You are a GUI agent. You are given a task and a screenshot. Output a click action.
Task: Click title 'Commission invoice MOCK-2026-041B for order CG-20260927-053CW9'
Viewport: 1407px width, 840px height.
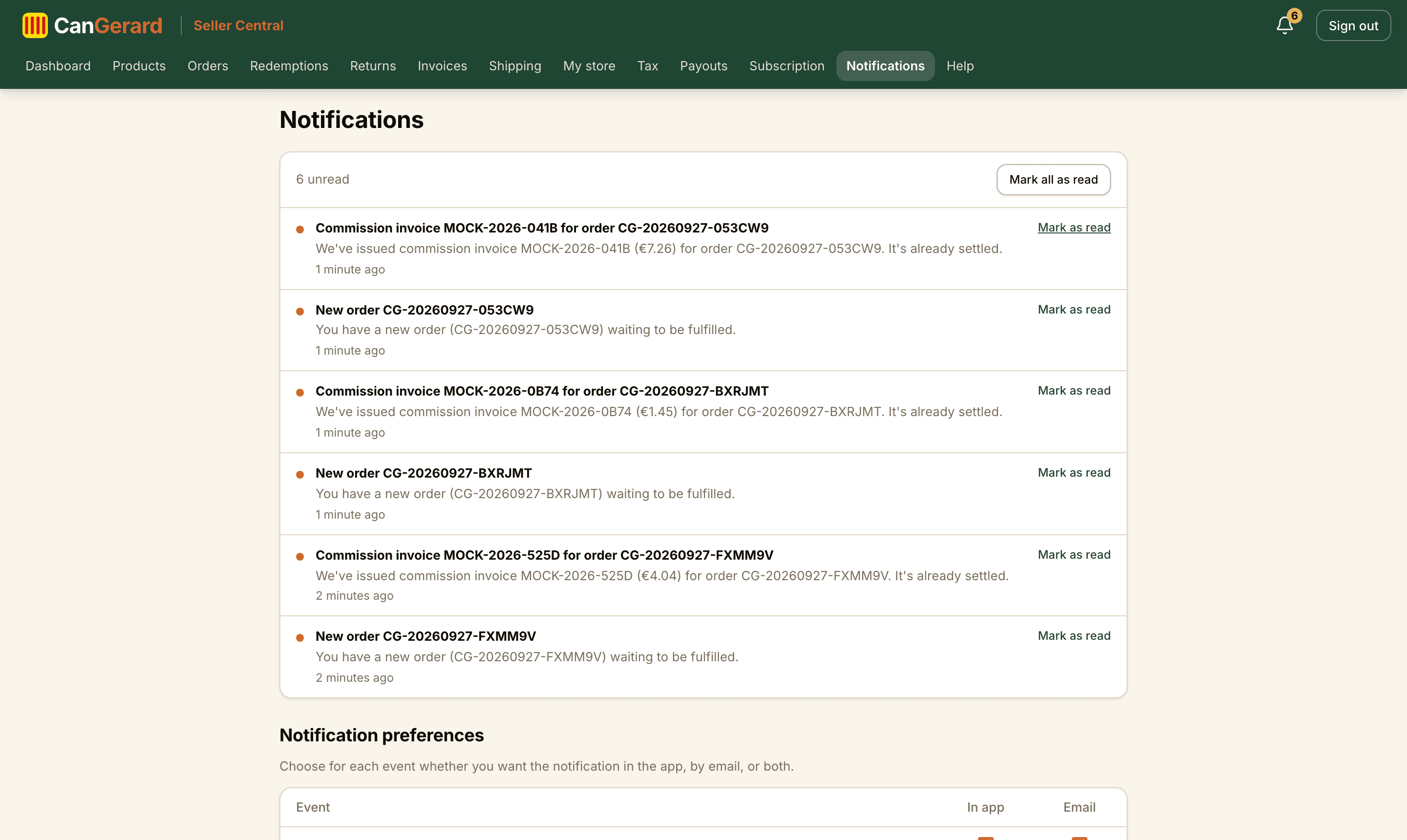coord(542,228)
